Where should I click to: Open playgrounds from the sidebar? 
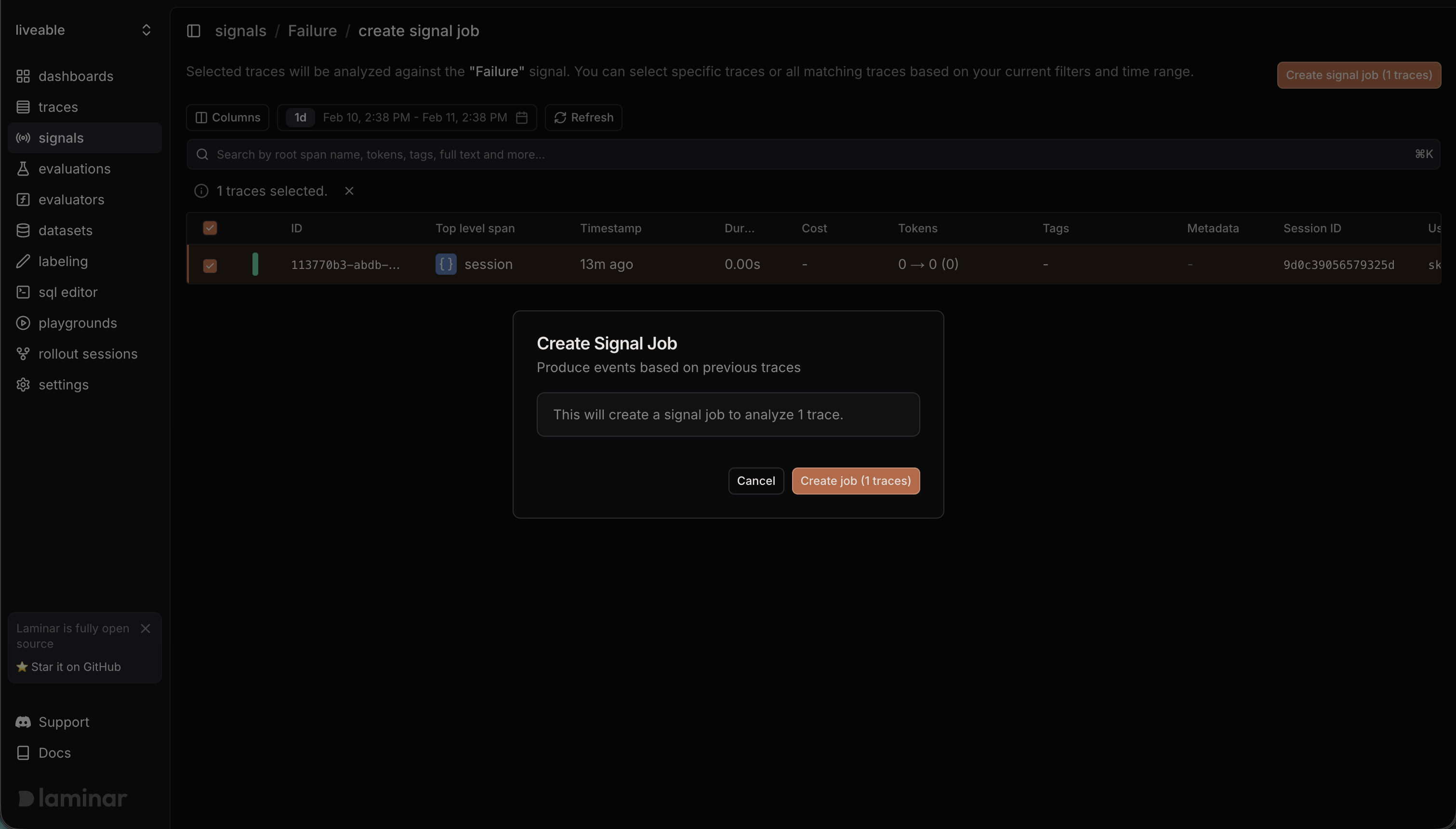[78, 322]
